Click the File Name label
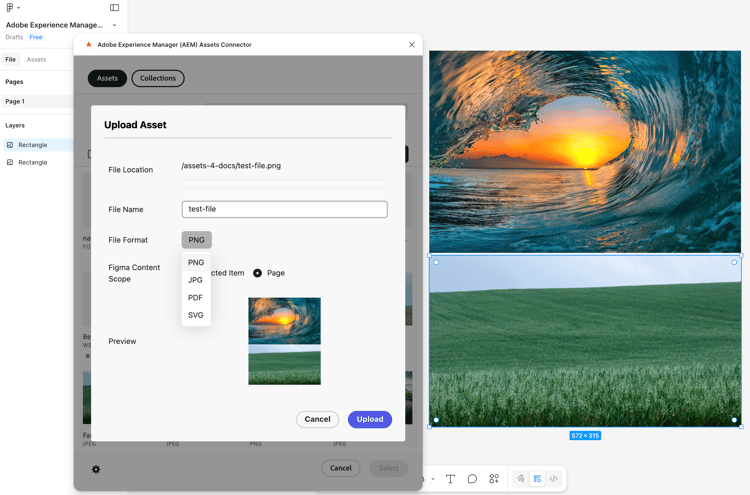This screenshot has height=495, width=750. tap(126, 209)
